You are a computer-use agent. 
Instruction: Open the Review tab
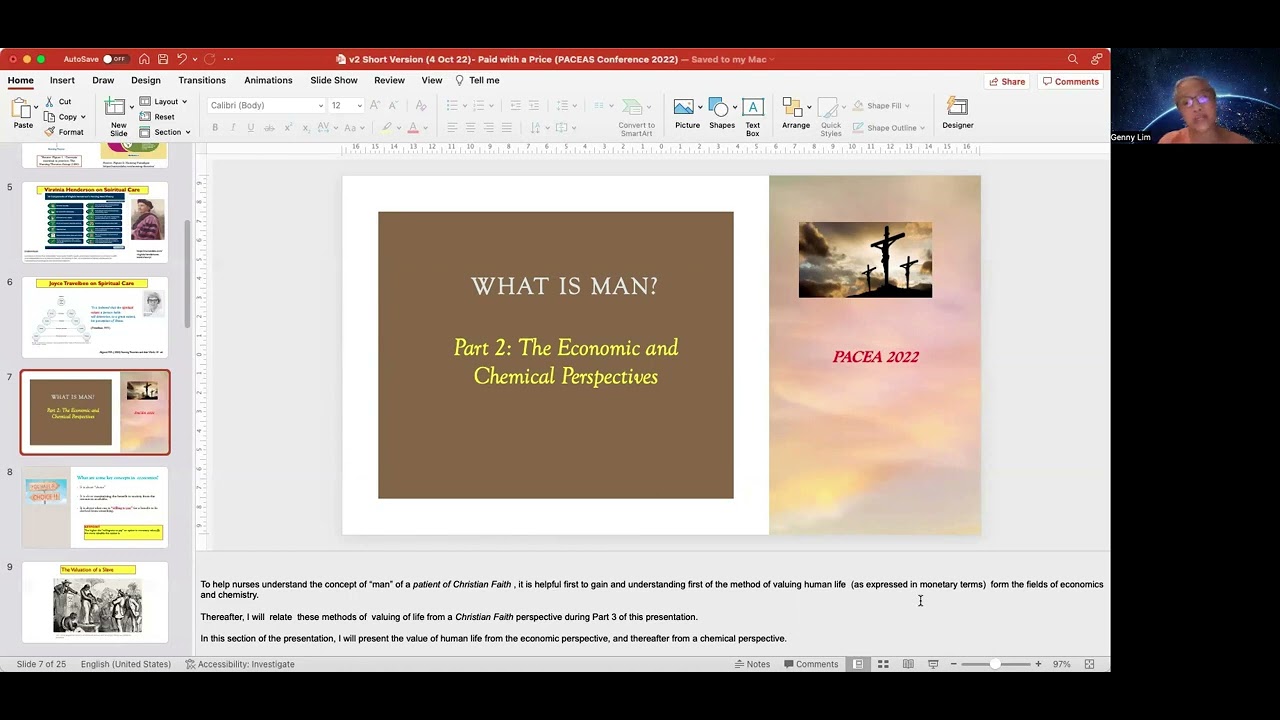point(389,80)
